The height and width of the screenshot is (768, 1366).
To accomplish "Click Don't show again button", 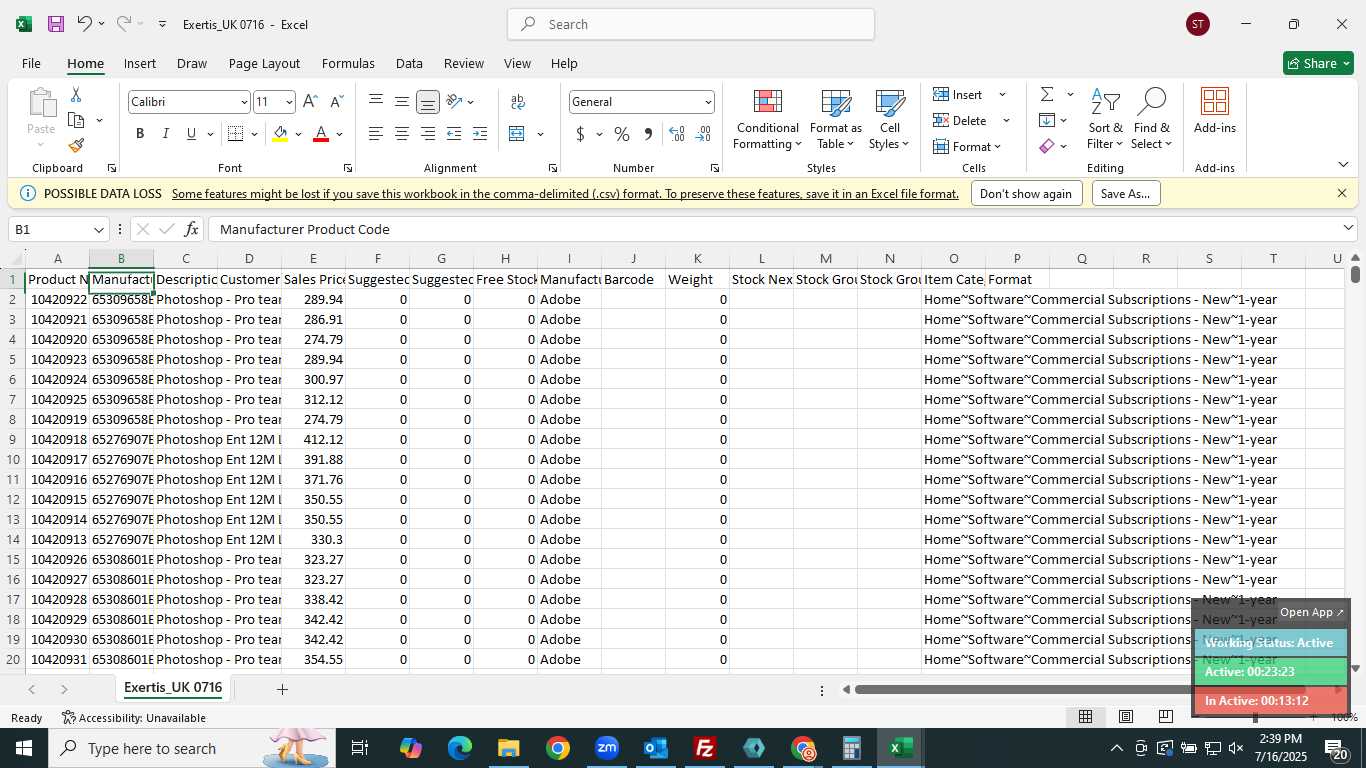I will (1026, 193).
